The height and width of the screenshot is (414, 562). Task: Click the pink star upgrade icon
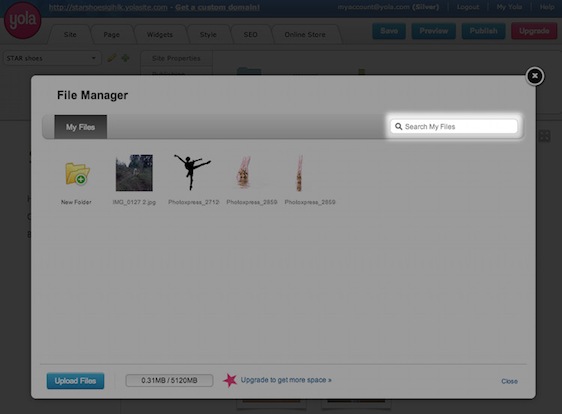(230, 380)
